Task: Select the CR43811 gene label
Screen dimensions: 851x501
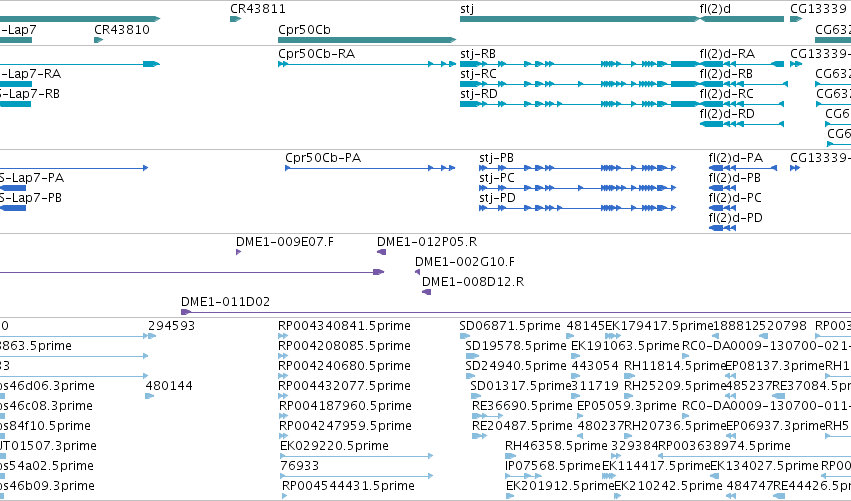Action: click(x=258, y=9)
